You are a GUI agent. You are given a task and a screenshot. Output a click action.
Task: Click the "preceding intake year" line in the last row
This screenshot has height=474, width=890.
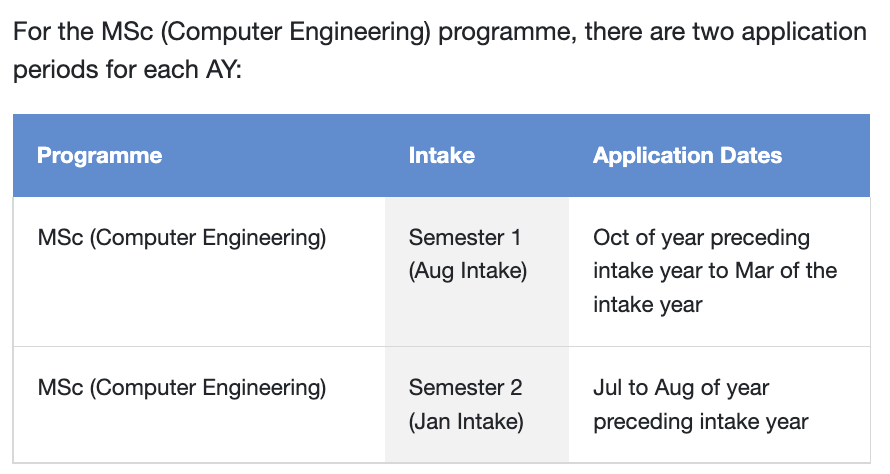[701, 421]
